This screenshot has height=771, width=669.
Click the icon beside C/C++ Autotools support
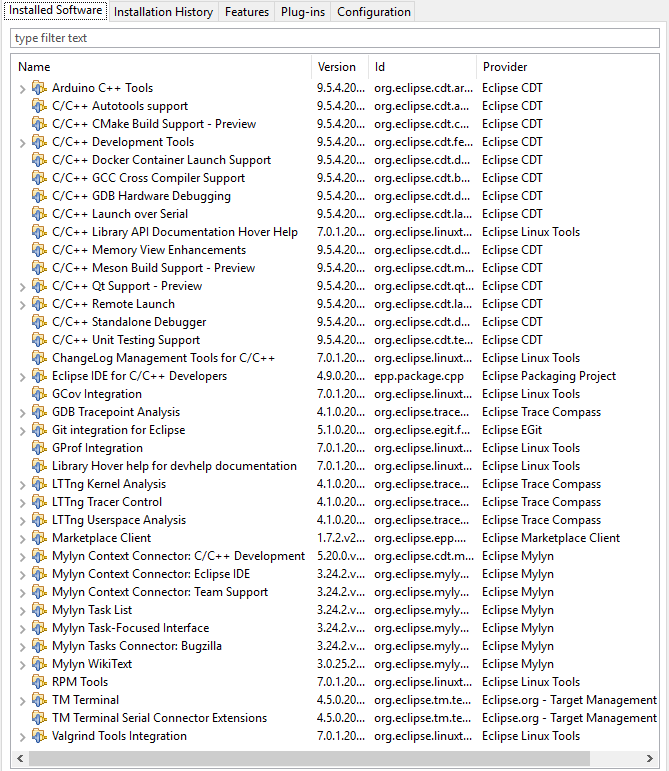[40, 106]
